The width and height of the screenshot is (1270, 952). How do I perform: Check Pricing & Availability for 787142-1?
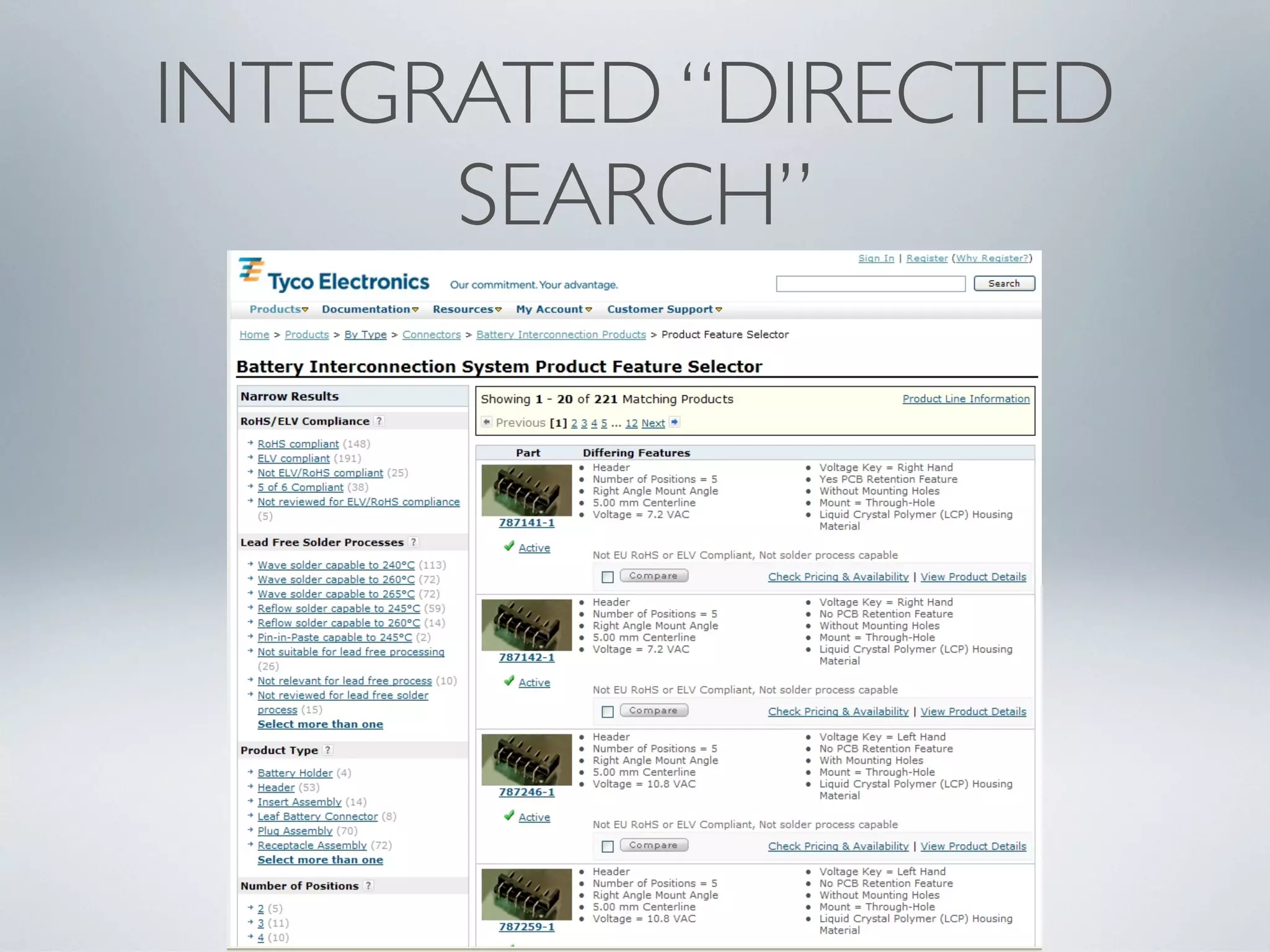(838, 712)
